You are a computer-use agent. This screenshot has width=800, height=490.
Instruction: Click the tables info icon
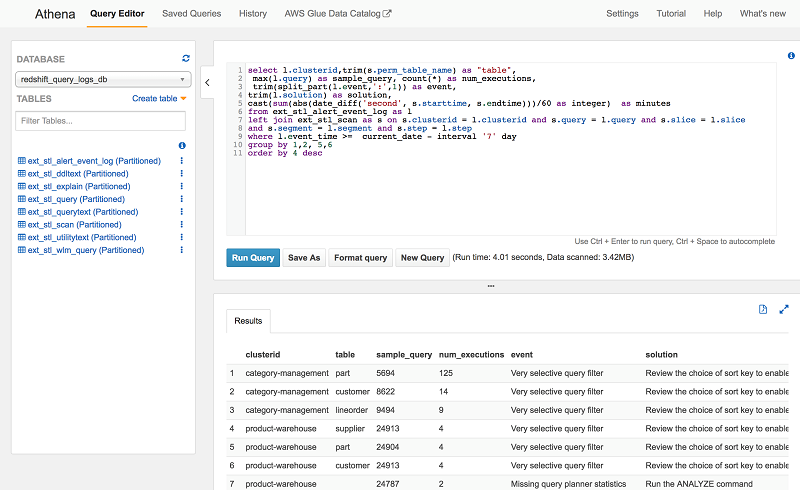181,145
